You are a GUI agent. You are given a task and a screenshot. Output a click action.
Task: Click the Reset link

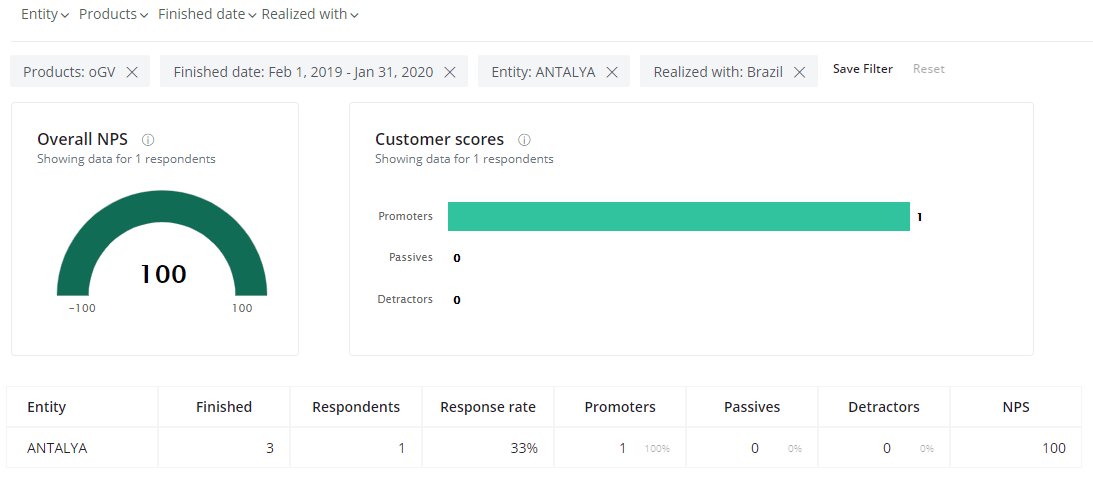pyautogui.click(x=929, y=69)
